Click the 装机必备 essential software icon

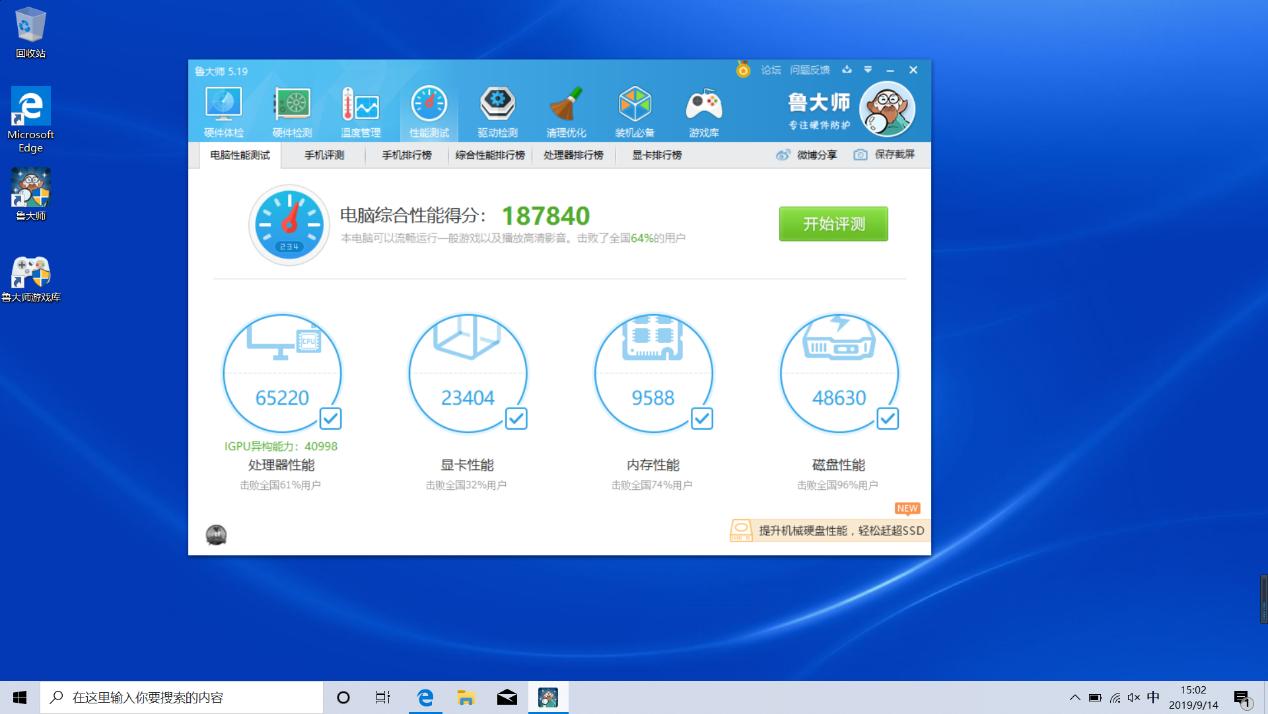pos(634,108)
